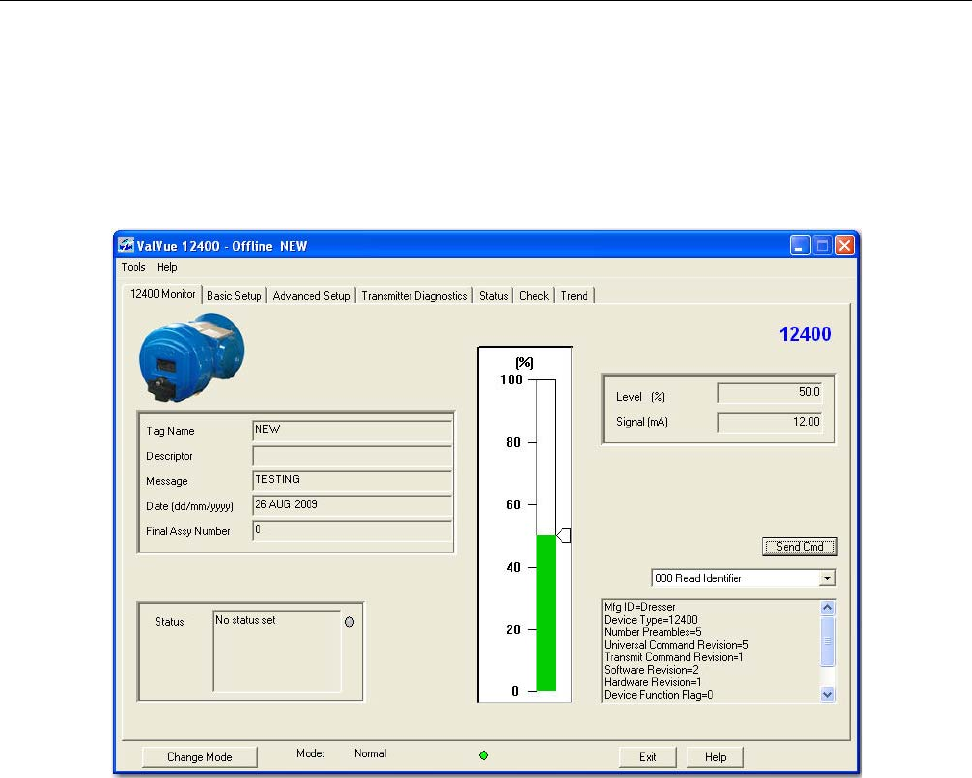Open the Advanced Setup tab

click(x=311, y=296)
